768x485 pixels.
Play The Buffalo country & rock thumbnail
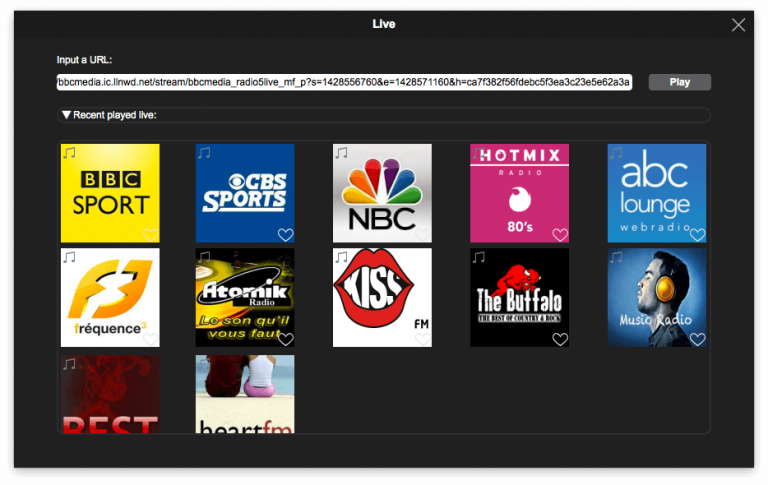point(519,297)
